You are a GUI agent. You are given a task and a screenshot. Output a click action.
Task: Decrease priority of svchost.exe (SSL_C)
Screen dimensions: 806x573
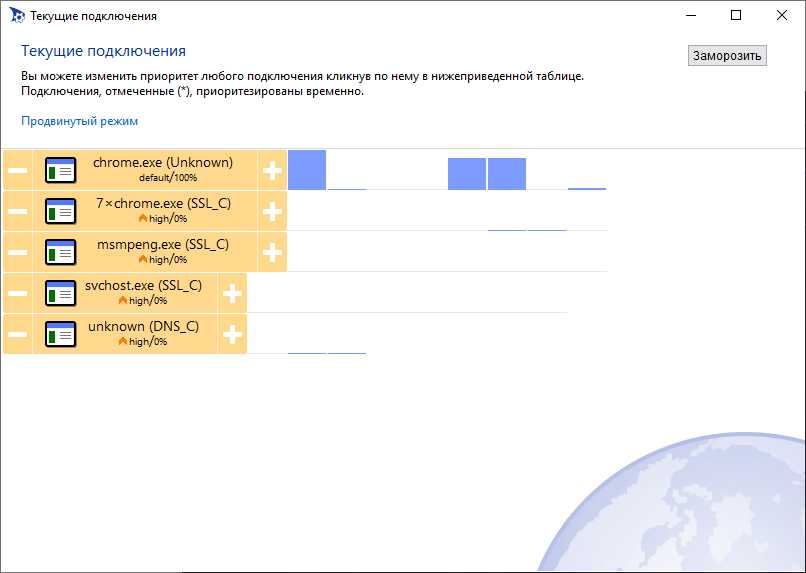tap(17, 293)
